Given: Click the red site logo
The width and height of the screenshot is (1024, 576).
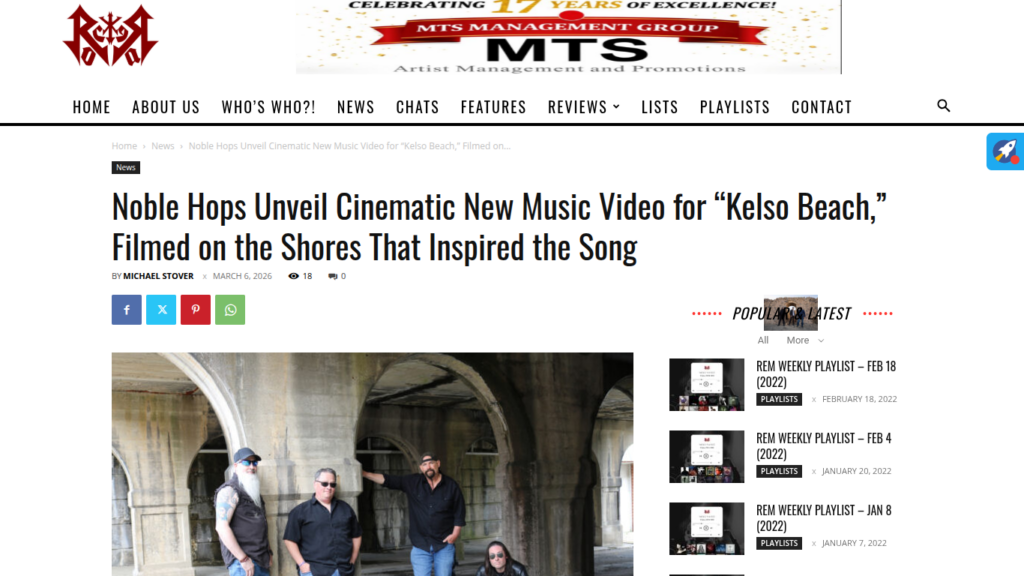Looking at the screenshot, I should click(x=110, y=35).
